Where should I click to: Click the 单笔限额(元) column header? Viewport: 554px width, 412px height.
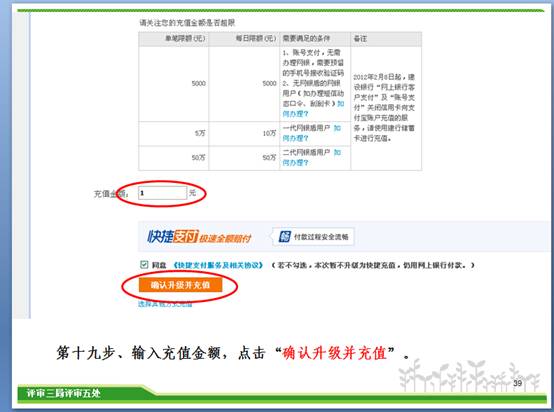(x=185, y=38)
